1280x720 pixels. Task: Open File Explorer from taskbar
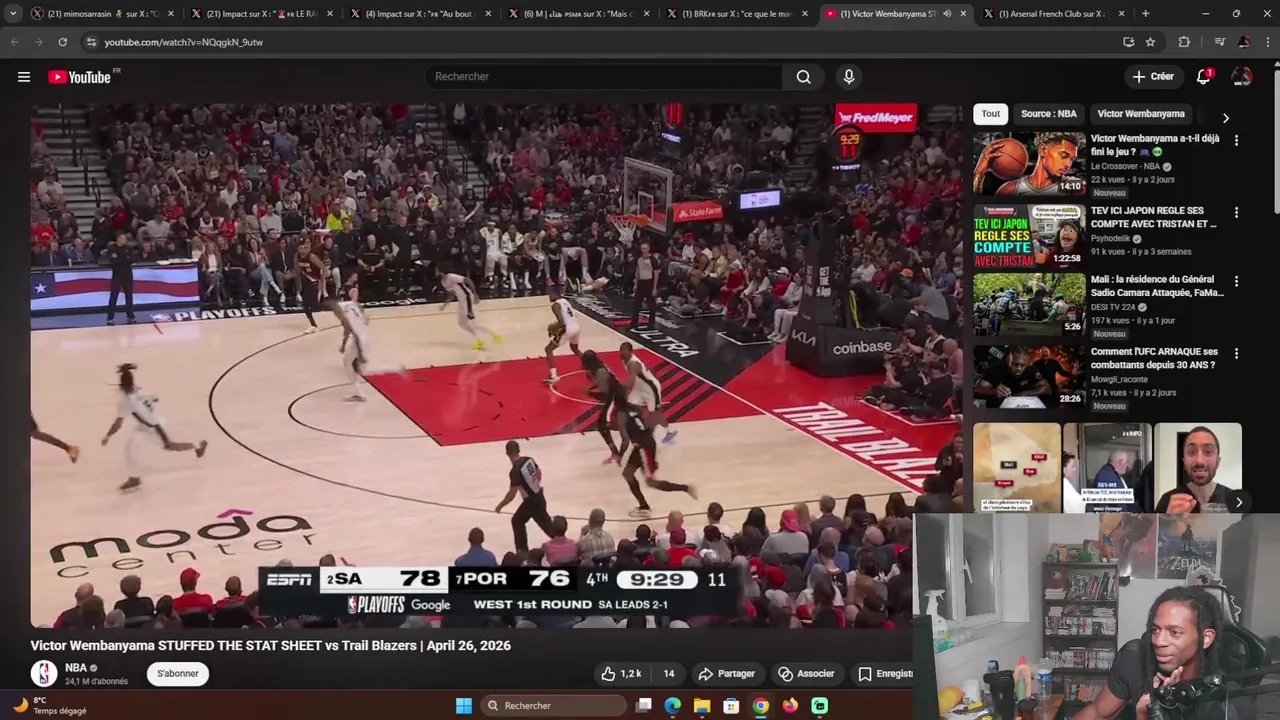[x=702, y=706]
